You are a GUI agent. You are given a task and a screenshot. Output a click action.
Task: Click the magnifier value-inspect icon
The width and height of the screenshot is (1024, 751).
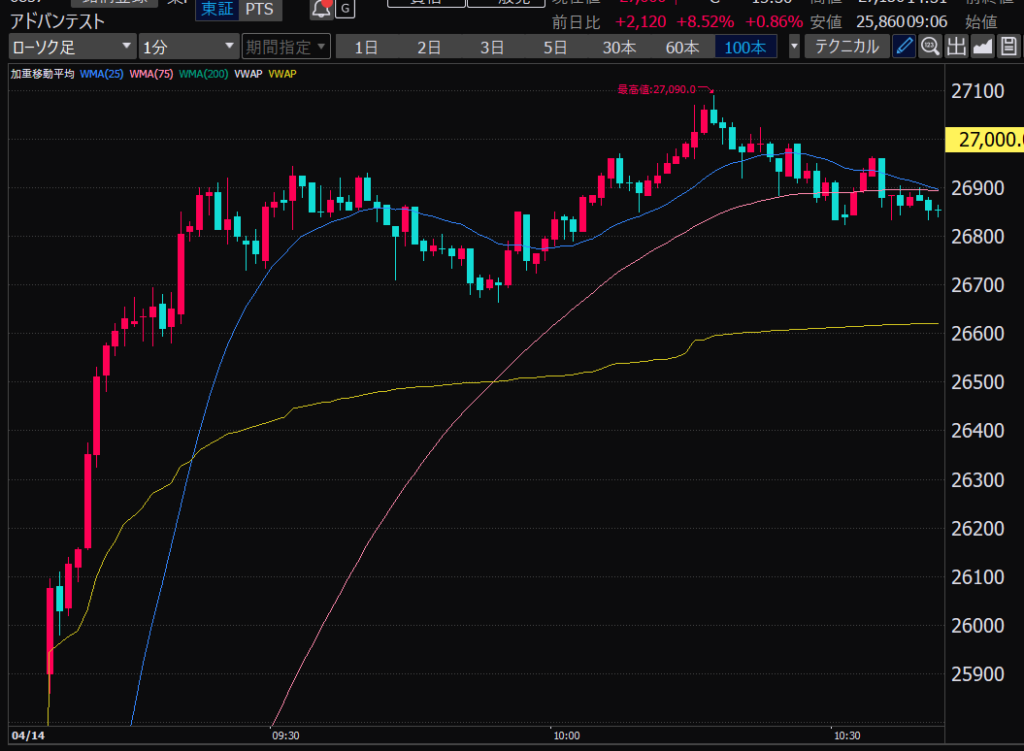coord(930,46)
